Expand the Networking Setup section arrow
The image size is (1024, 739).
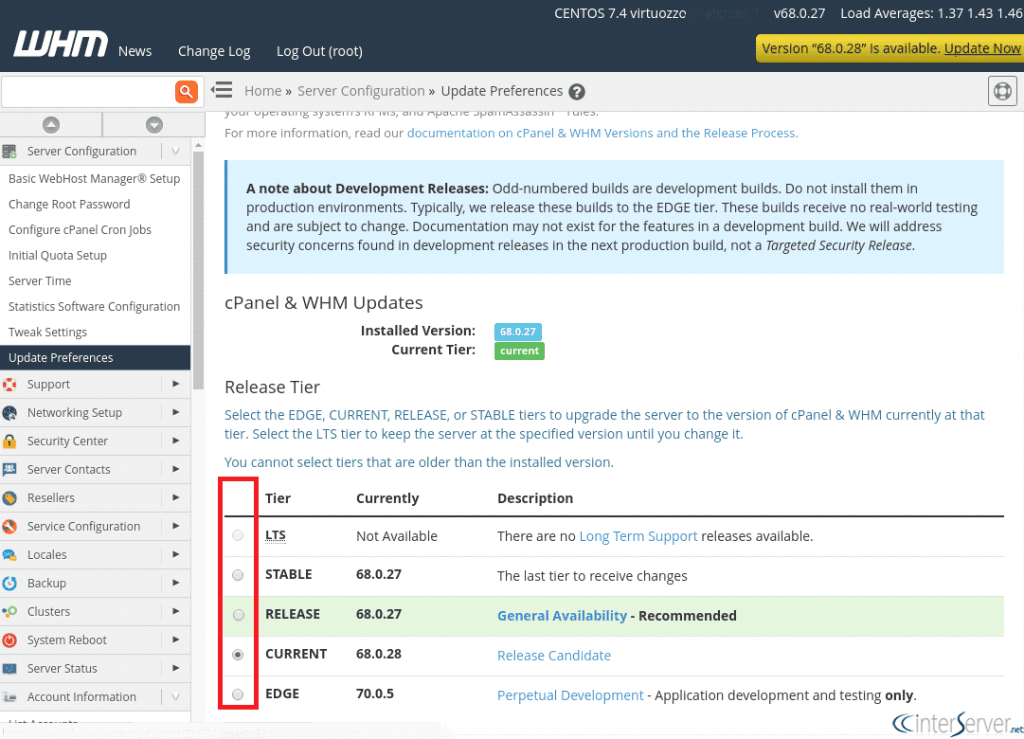point(176,412)
